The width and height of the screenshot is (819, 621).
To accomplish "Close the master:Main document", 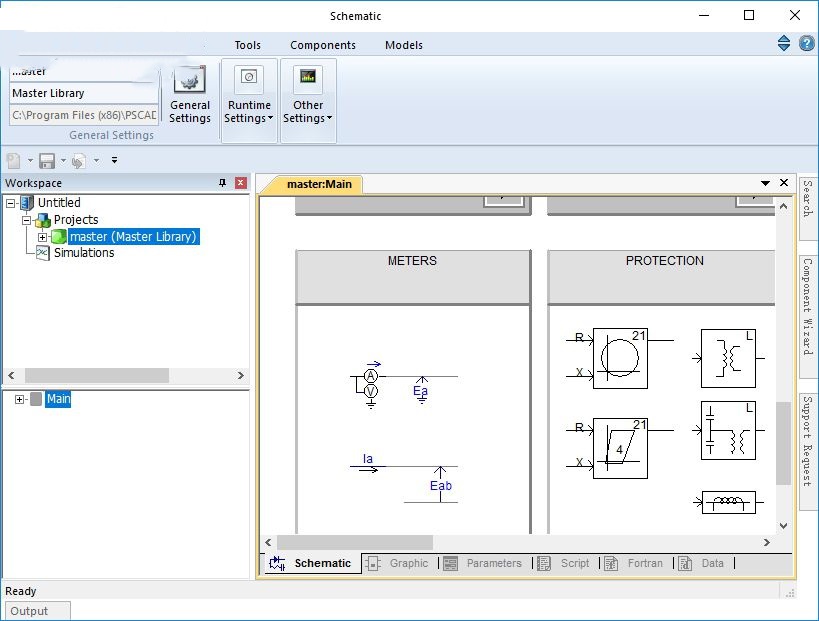I will coord(783,182).
